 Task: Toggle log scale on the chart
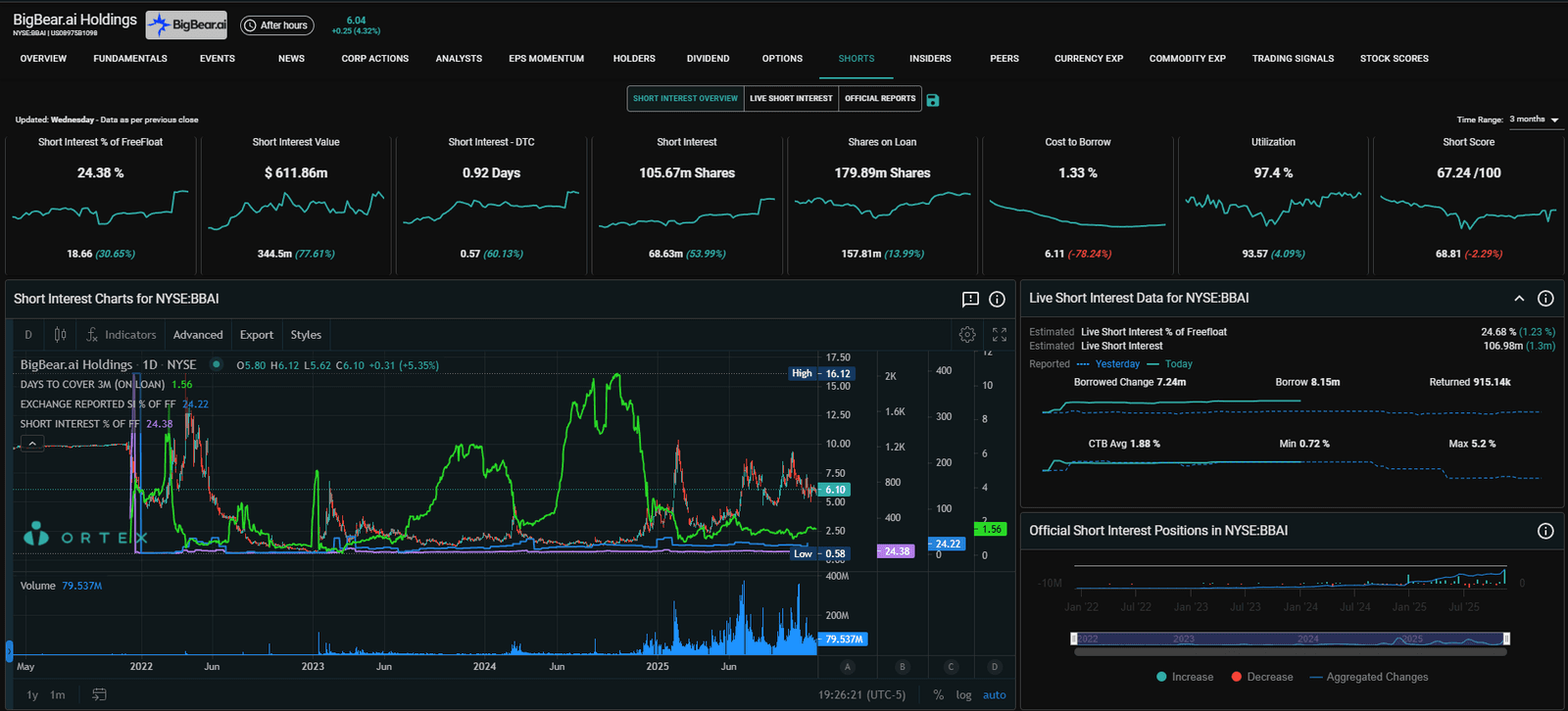point(963,695)
